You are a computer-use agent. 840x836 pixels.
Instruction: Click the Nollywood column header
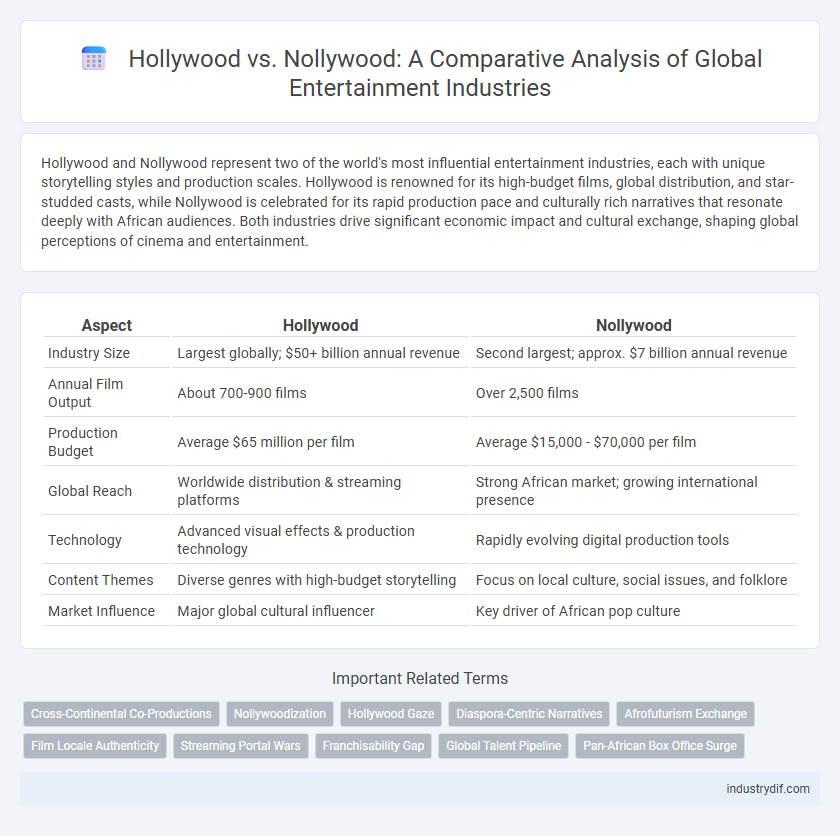pyautogui.click(x=634, y=325)
